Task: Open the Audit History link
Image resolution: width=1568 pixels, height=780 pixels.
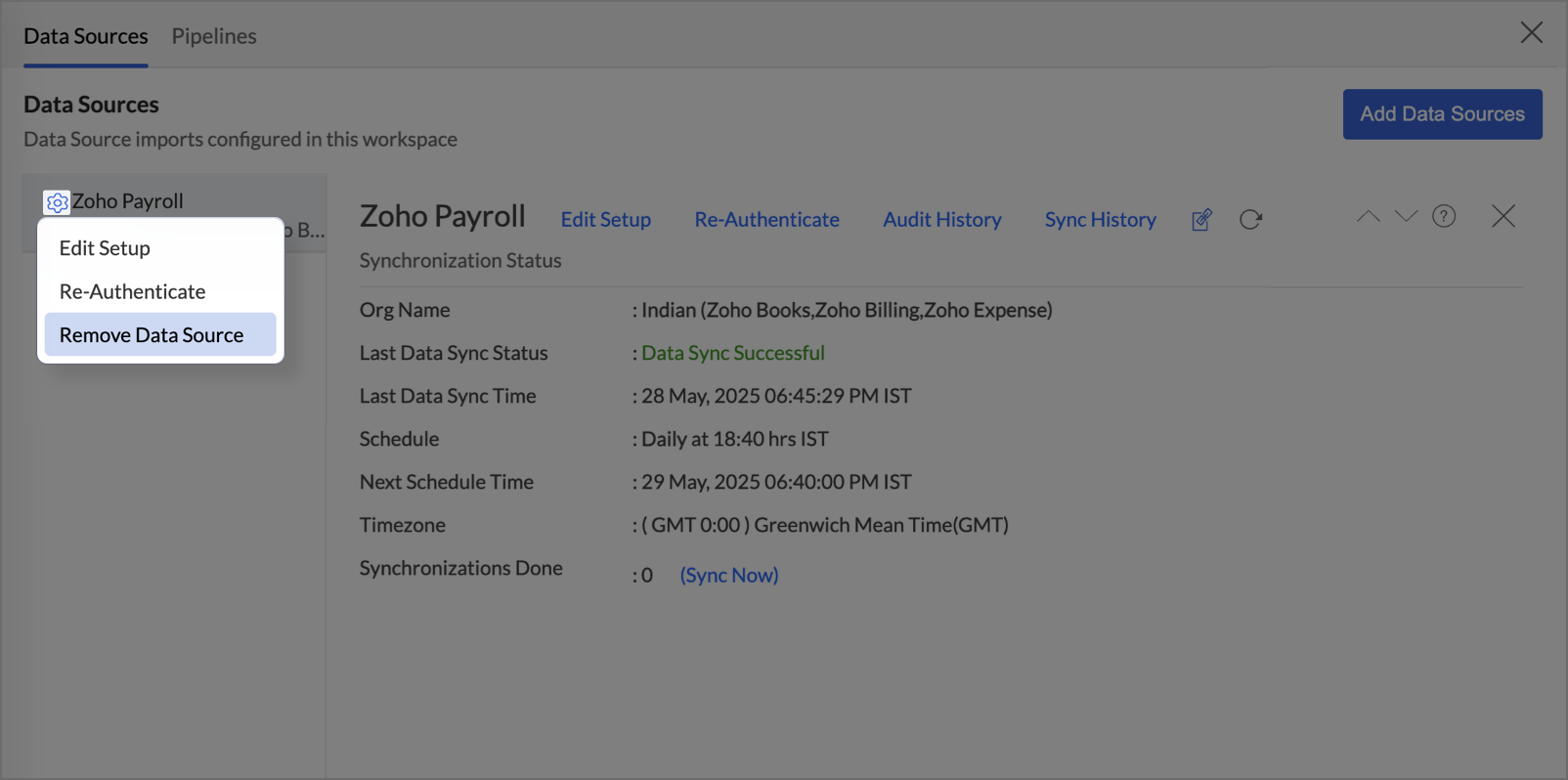Action: click(941, 220)
